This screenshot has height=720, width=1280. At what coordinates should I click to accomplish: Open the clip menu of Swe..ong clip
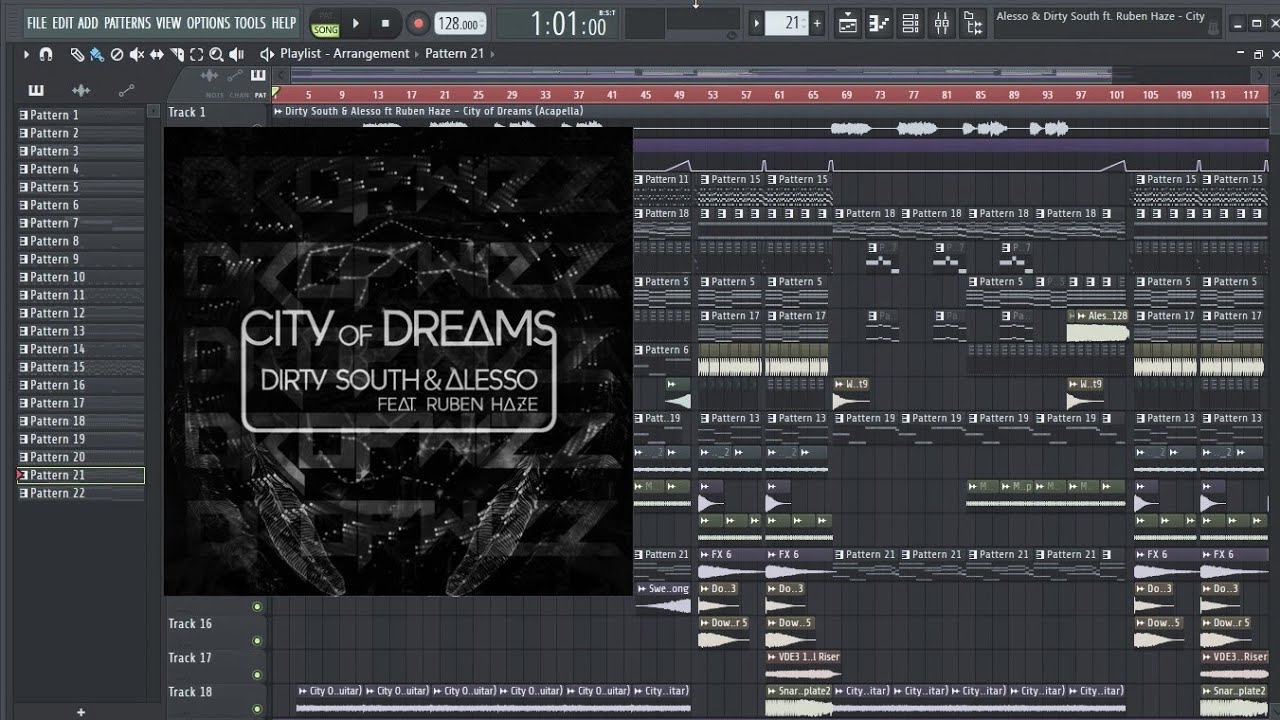click(x=640, y=589)
